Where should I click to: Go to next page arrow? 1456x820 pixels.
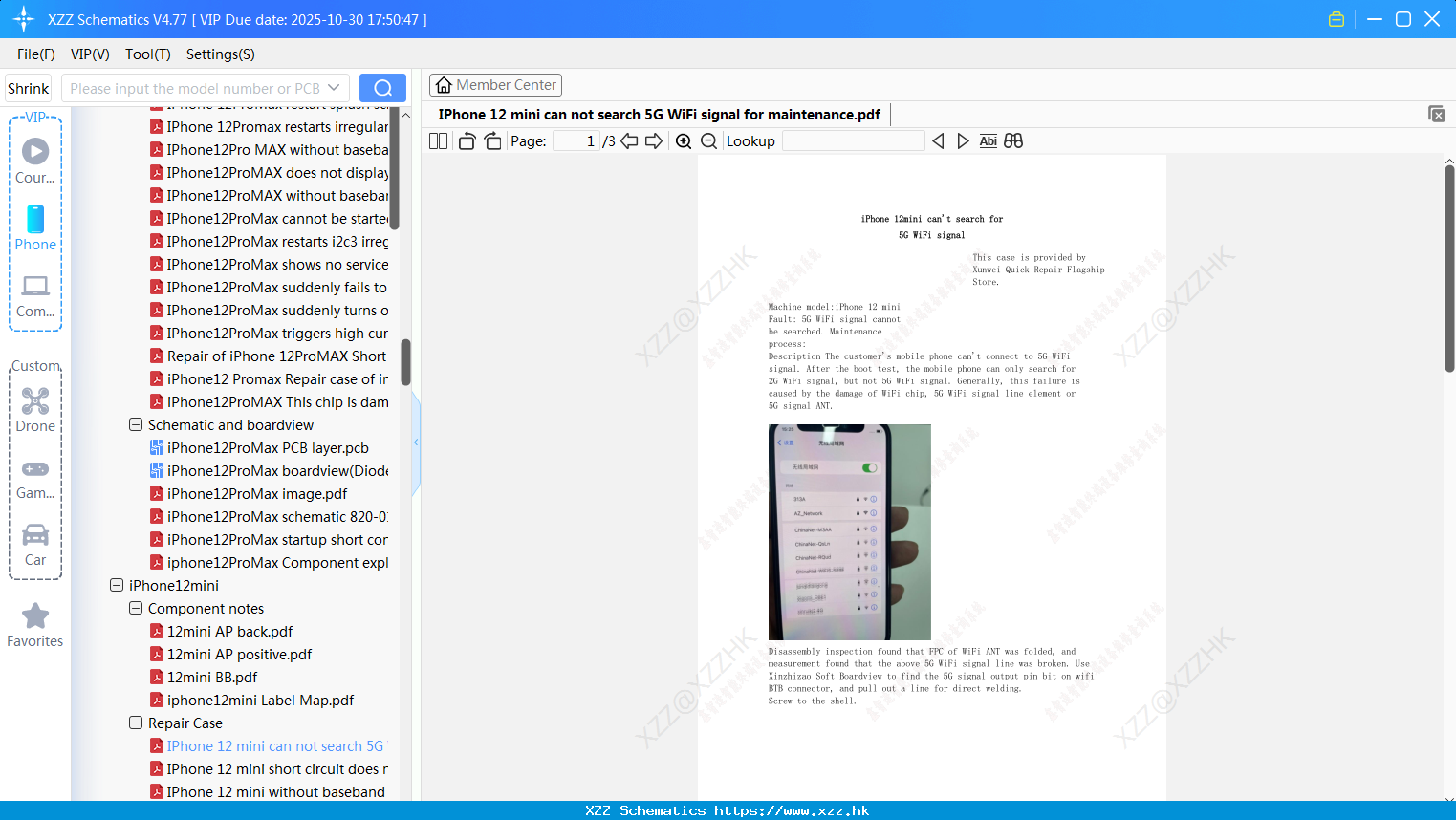(654, 141)
